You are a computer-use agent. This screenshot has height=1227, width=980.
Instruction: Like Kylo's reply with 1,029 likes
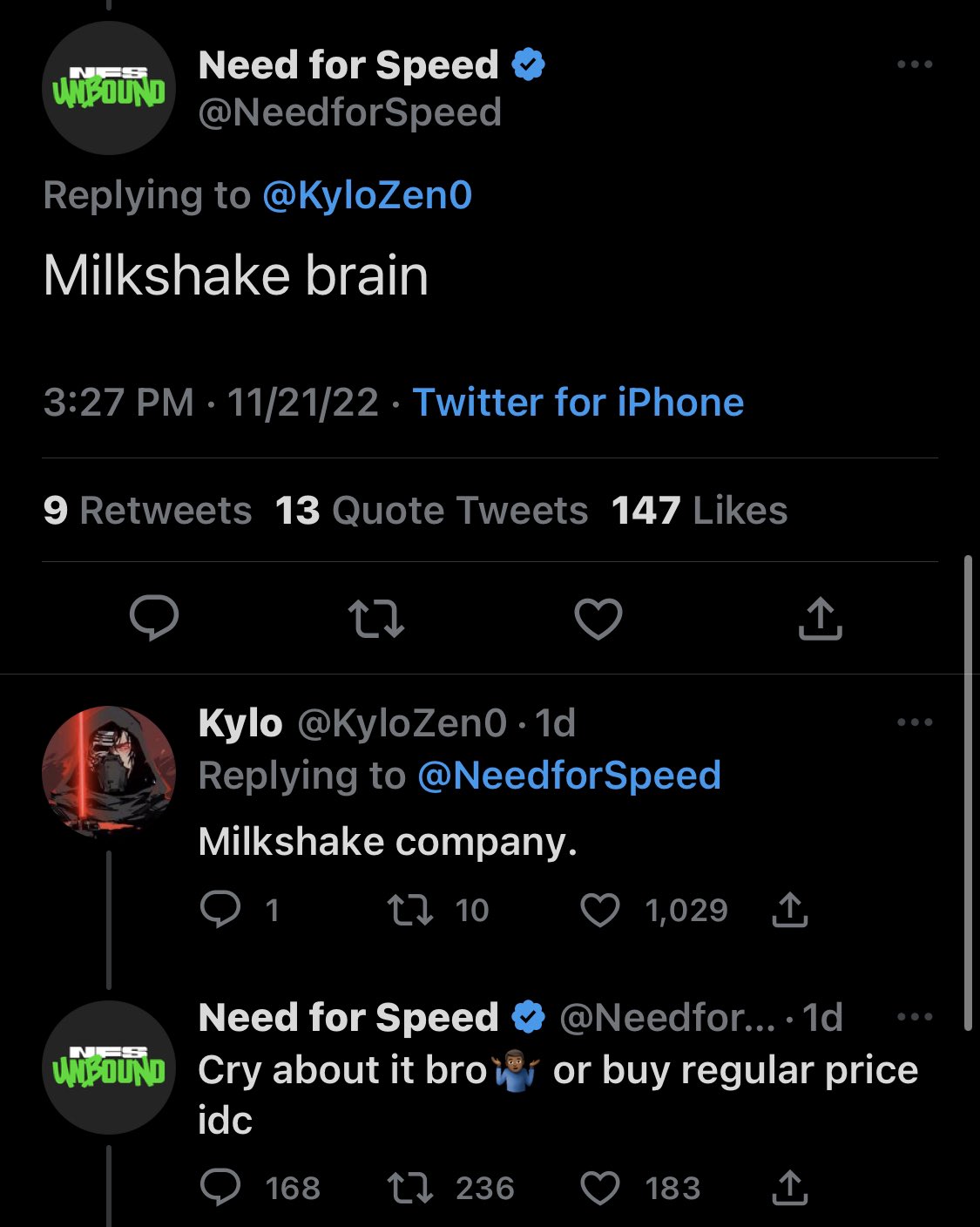[600, 910]
